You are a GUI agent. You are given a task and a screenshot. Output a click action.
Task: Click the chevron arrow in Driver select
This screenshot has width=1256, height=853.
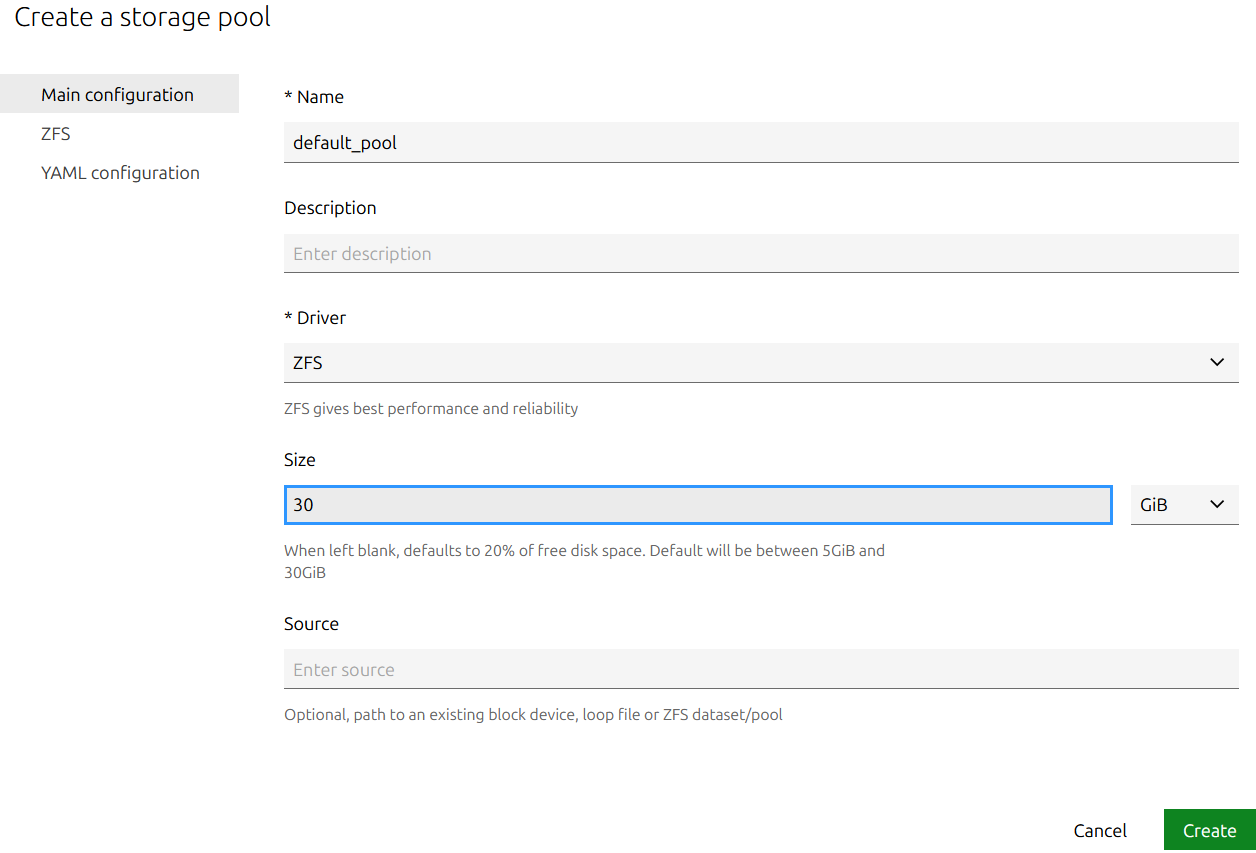(1216, 362)
